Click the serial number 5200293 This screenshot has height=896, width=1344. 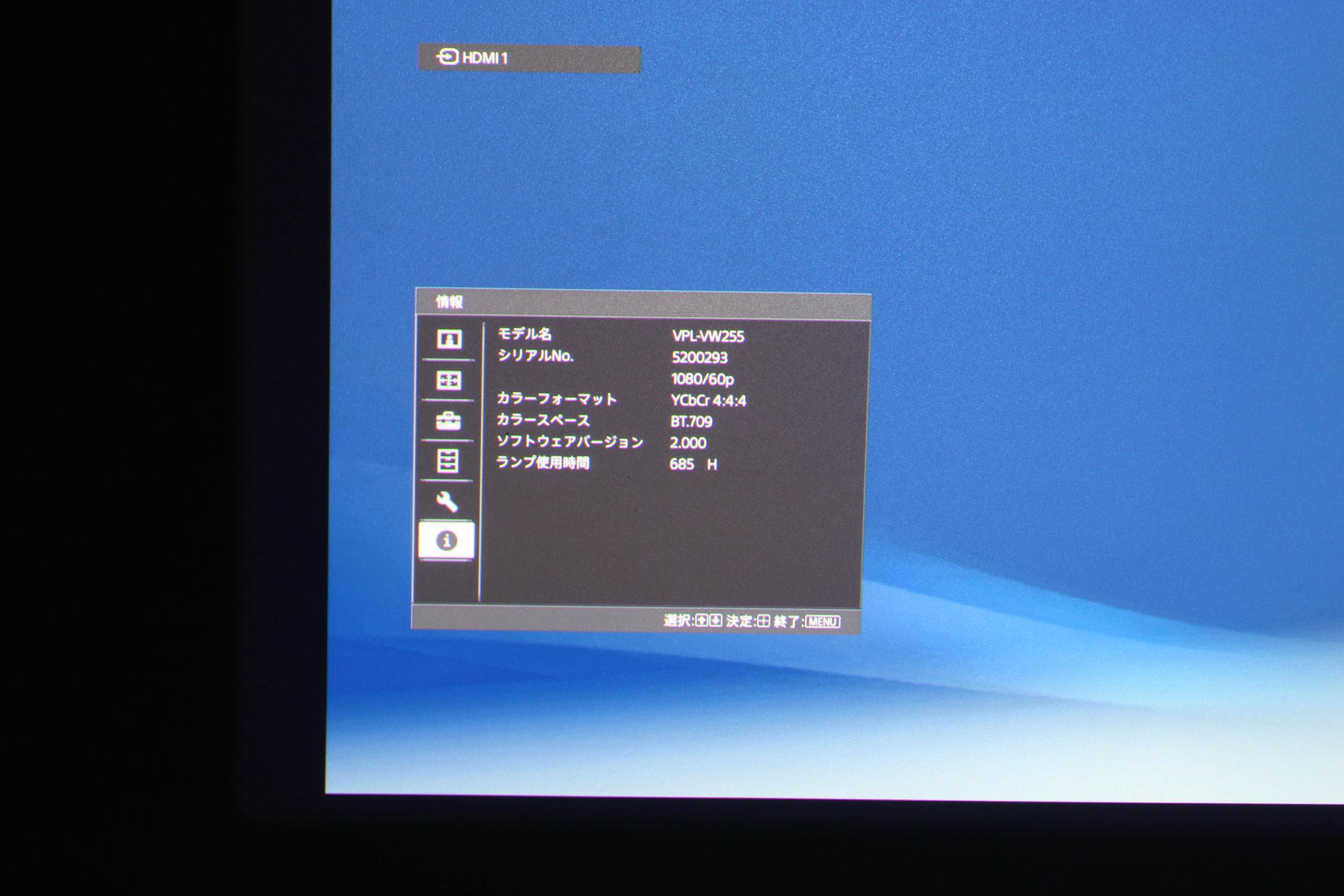[x=699, y=358]
